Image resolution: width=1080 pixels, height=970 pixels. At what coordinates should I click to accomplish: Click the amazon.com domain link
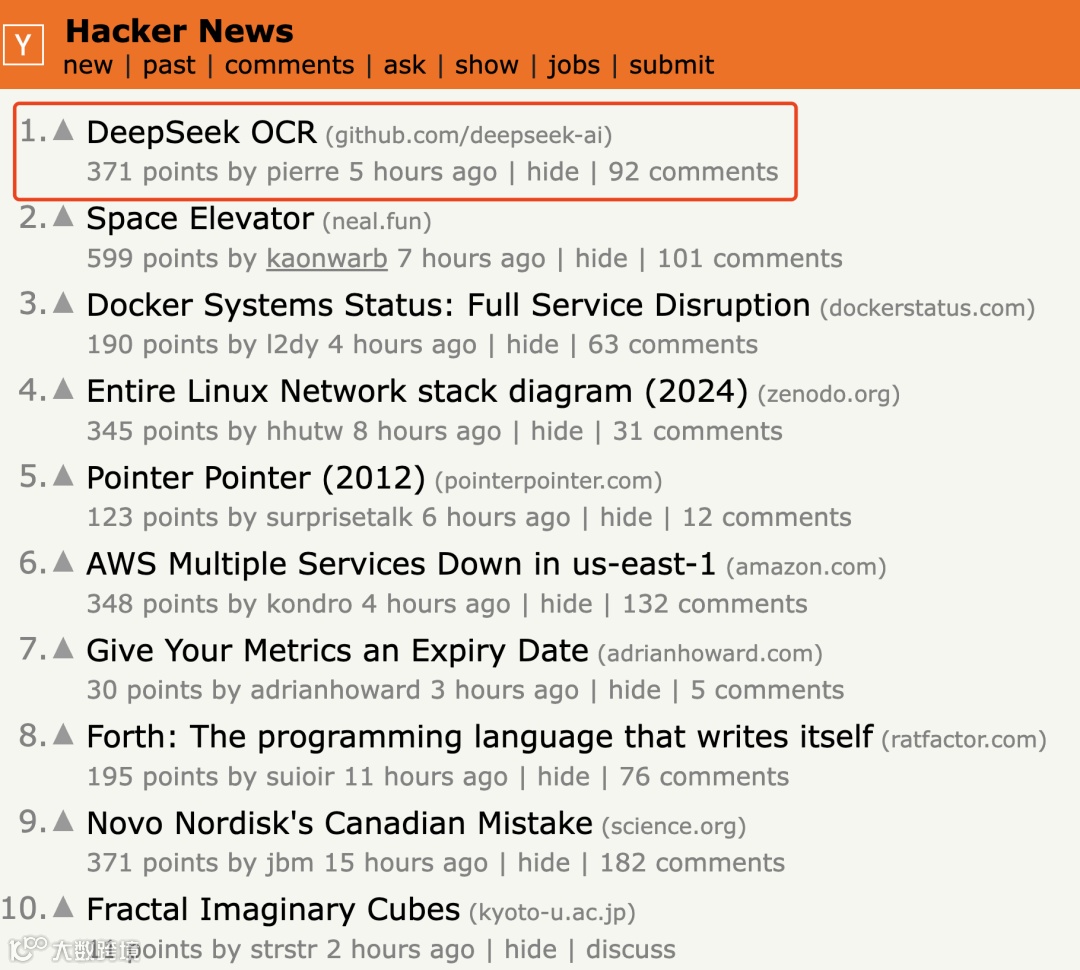click(806, 567)
